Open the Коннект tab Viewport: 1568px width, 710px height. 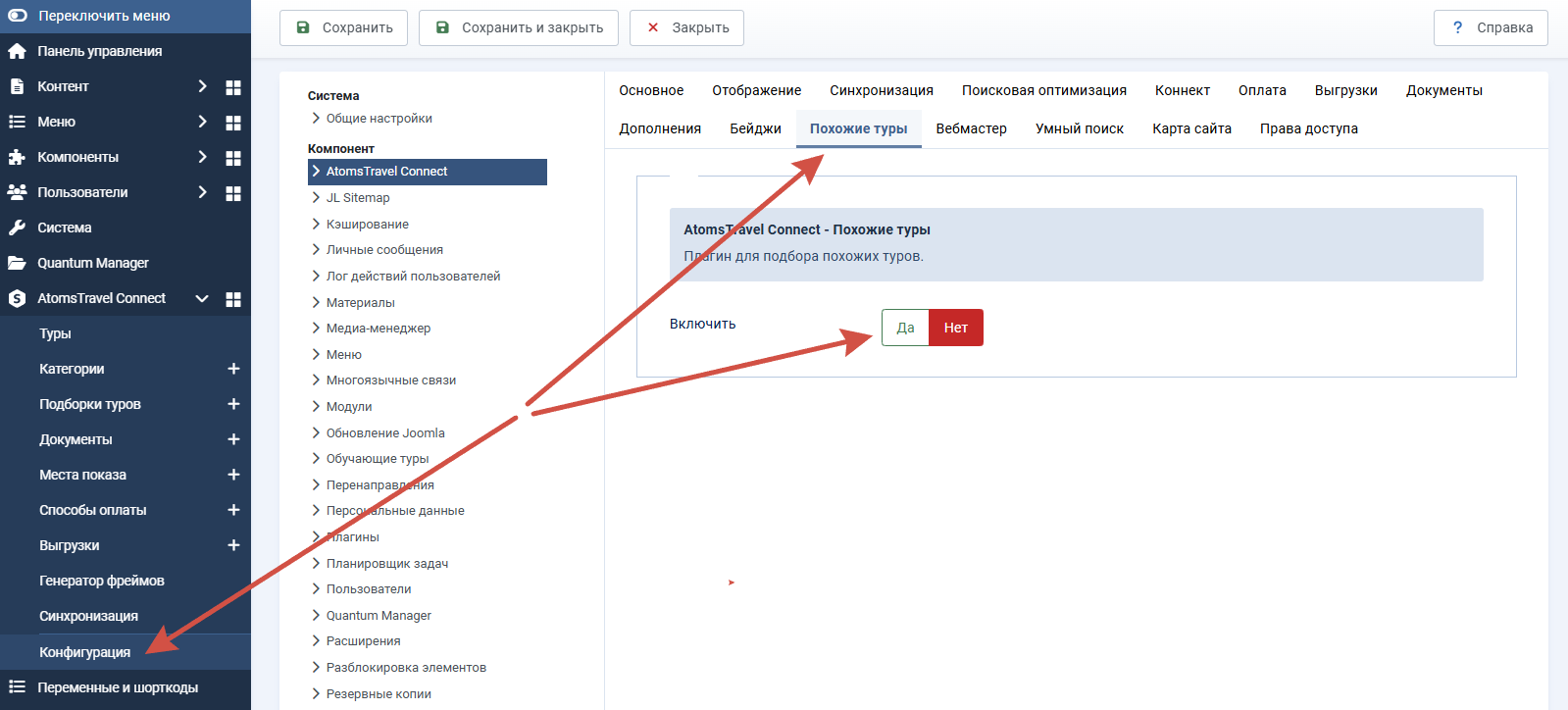click(1183, 90)
